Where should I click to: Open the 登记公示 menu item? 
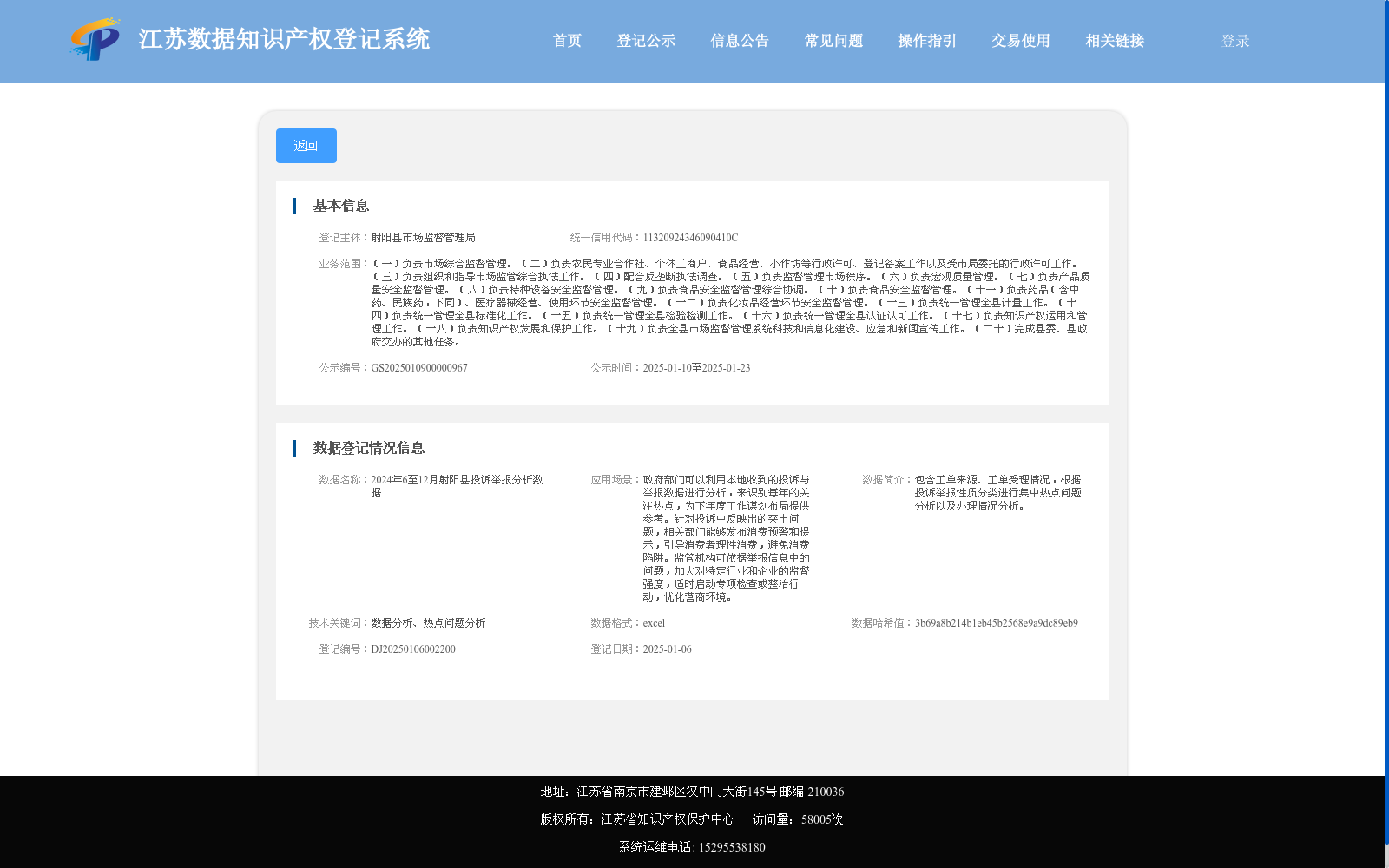point(646,41)
